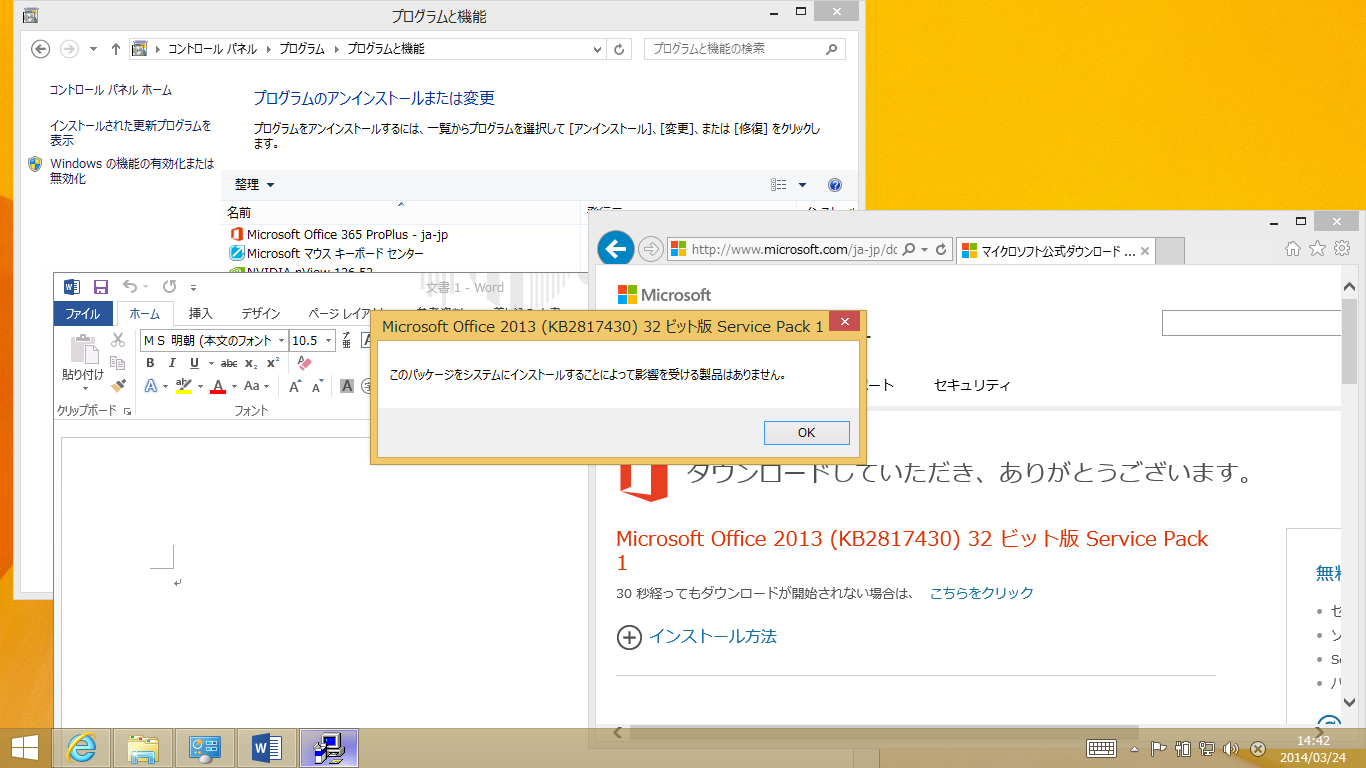Click Back arrow in Internet Explorer
1366x768 pixels.
616,249
